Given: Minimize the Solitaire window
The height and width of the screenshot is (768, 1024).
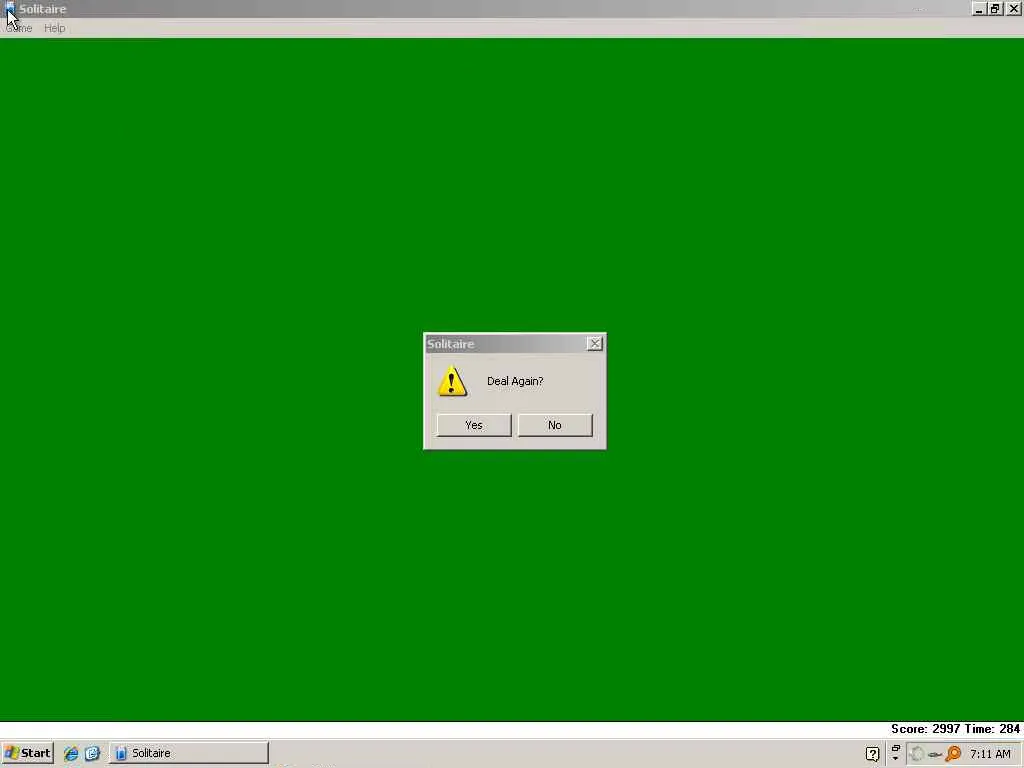Looking at the screenshot, I should [979, 8].
